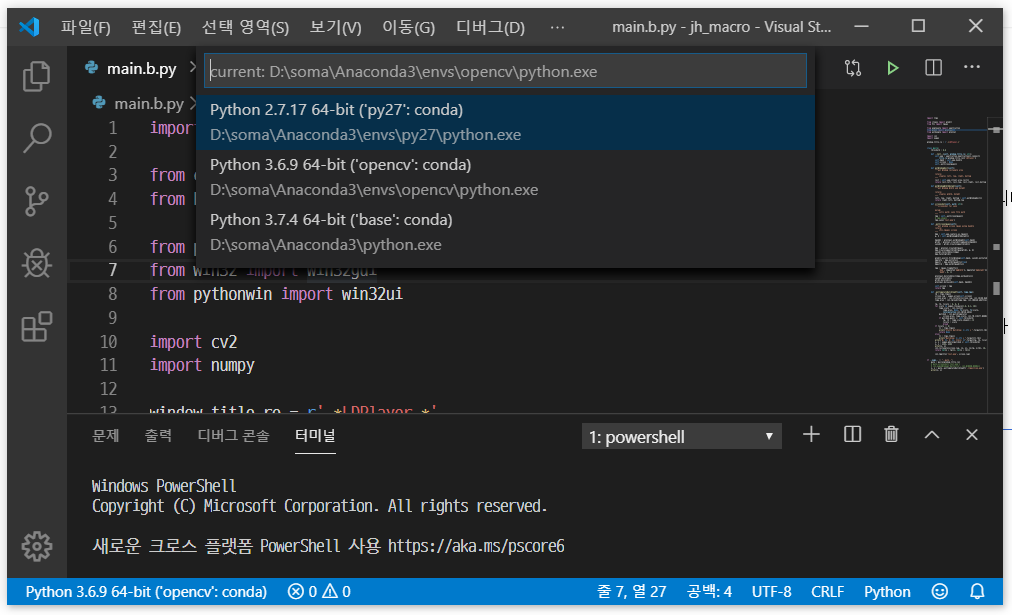Click the Windows PowerShell text in terminal
This screenshot has width=1012, height=615.
tap(164, 486)
